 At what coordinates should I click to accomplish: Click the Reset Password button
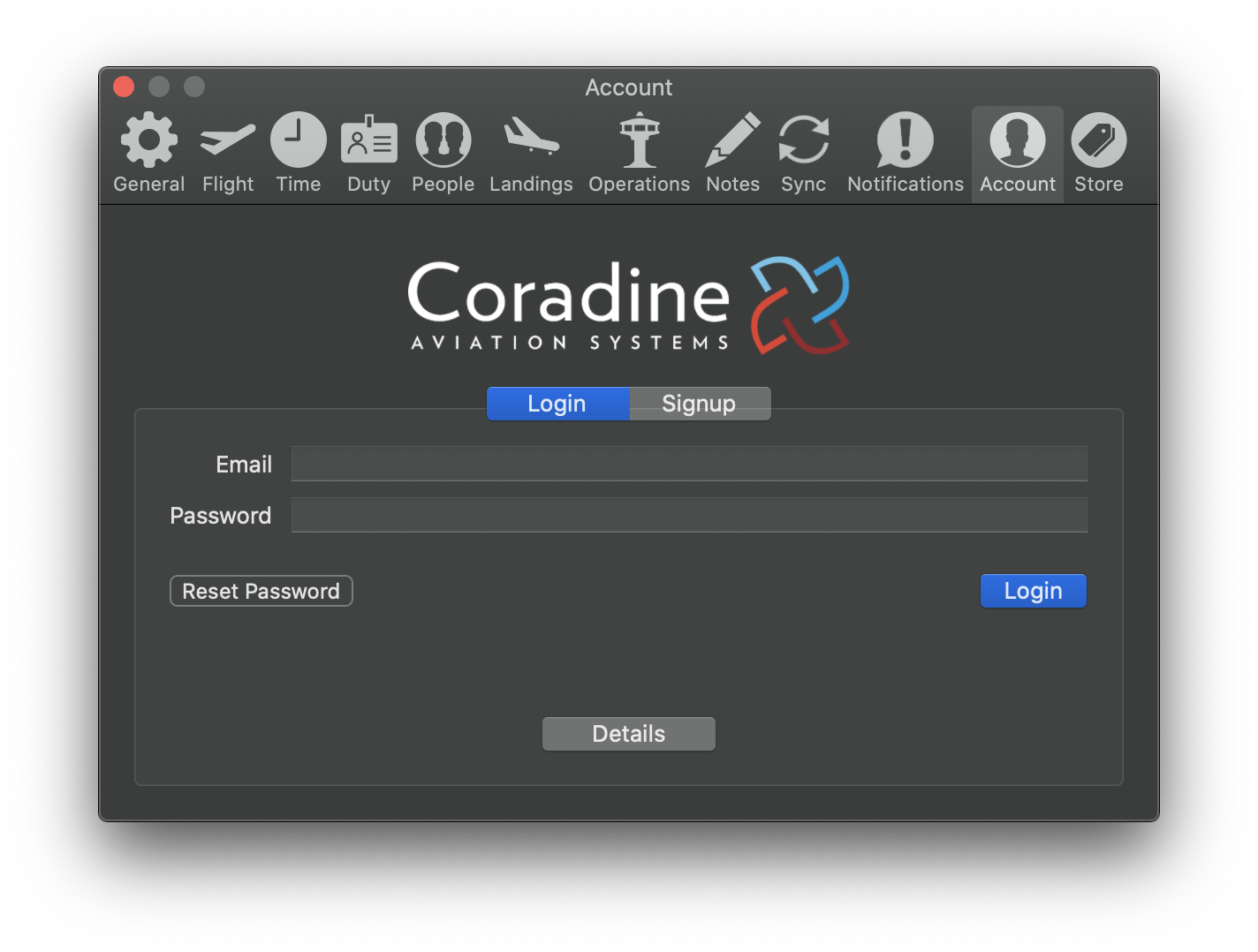261,591
